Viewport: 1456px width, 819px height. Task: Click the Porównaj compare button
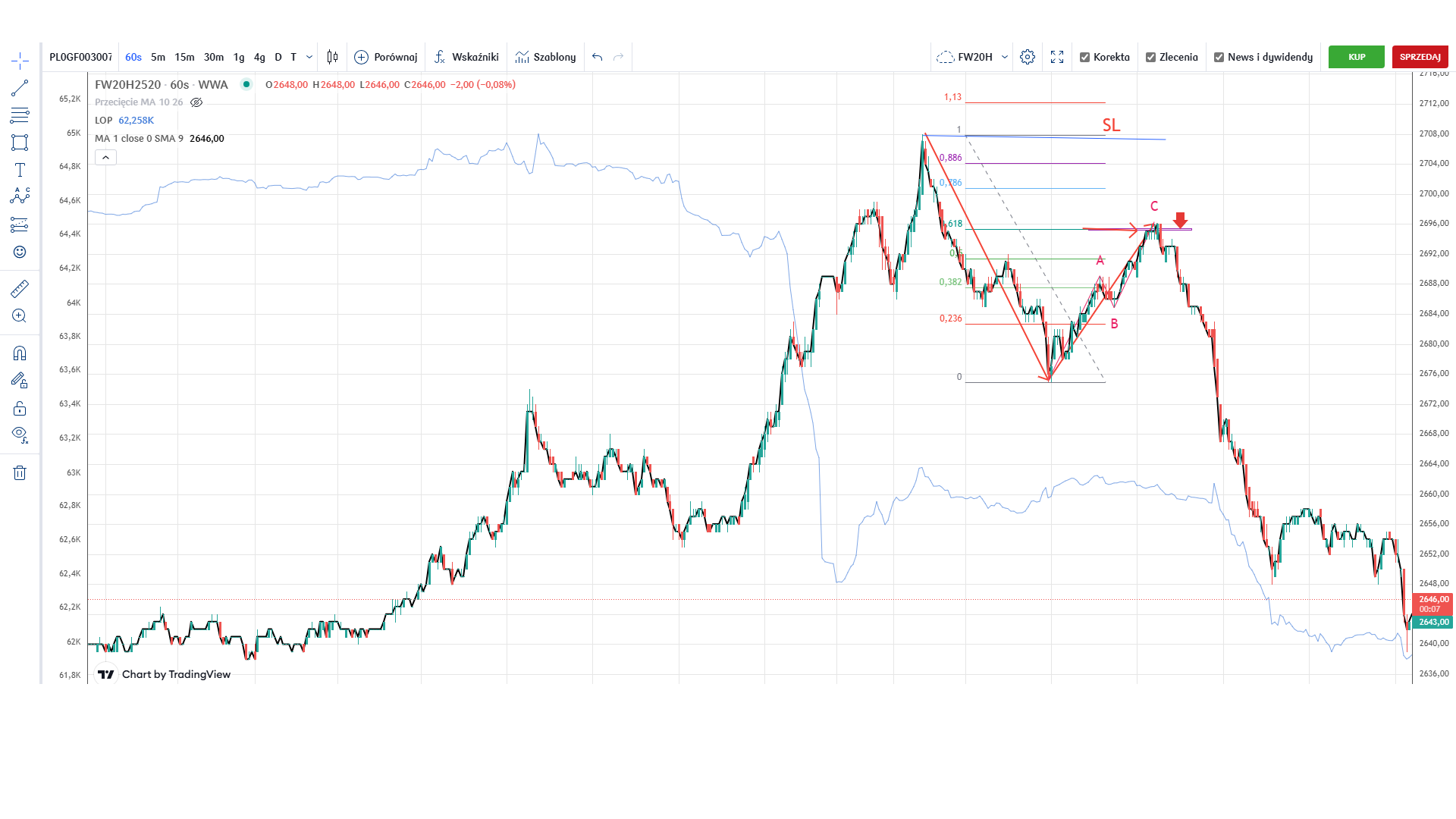click(386, 57)
